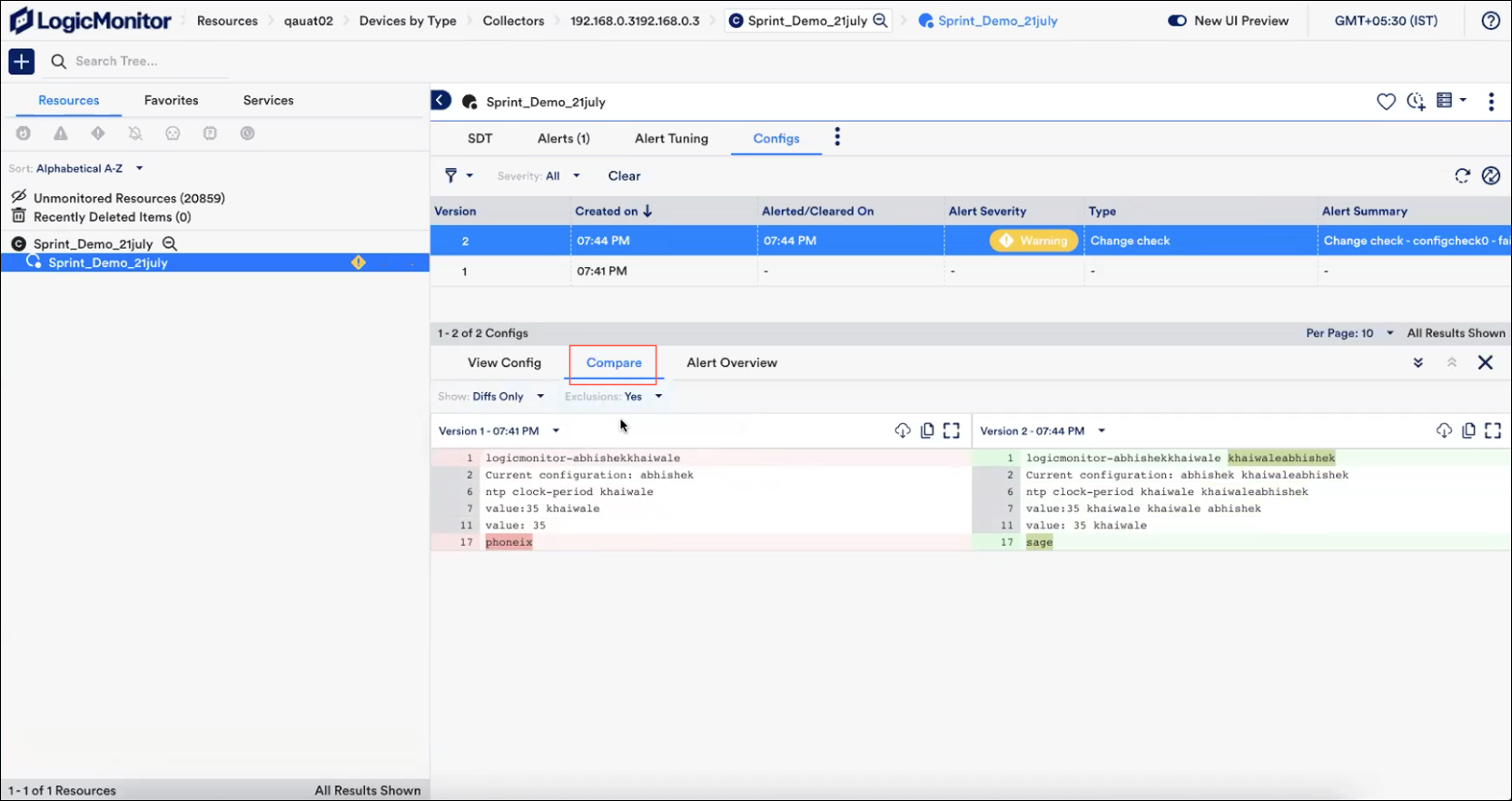Add Sprint_Demo_21july to favorites heart icon
1512x801 pixels.
tap(1386, 102)
